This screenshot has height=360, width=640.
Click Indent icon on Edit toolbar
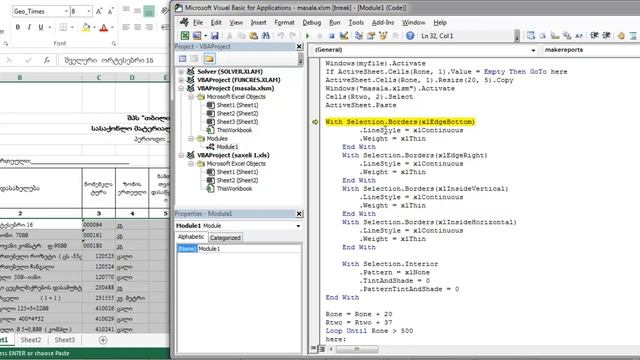coord(594,36)
